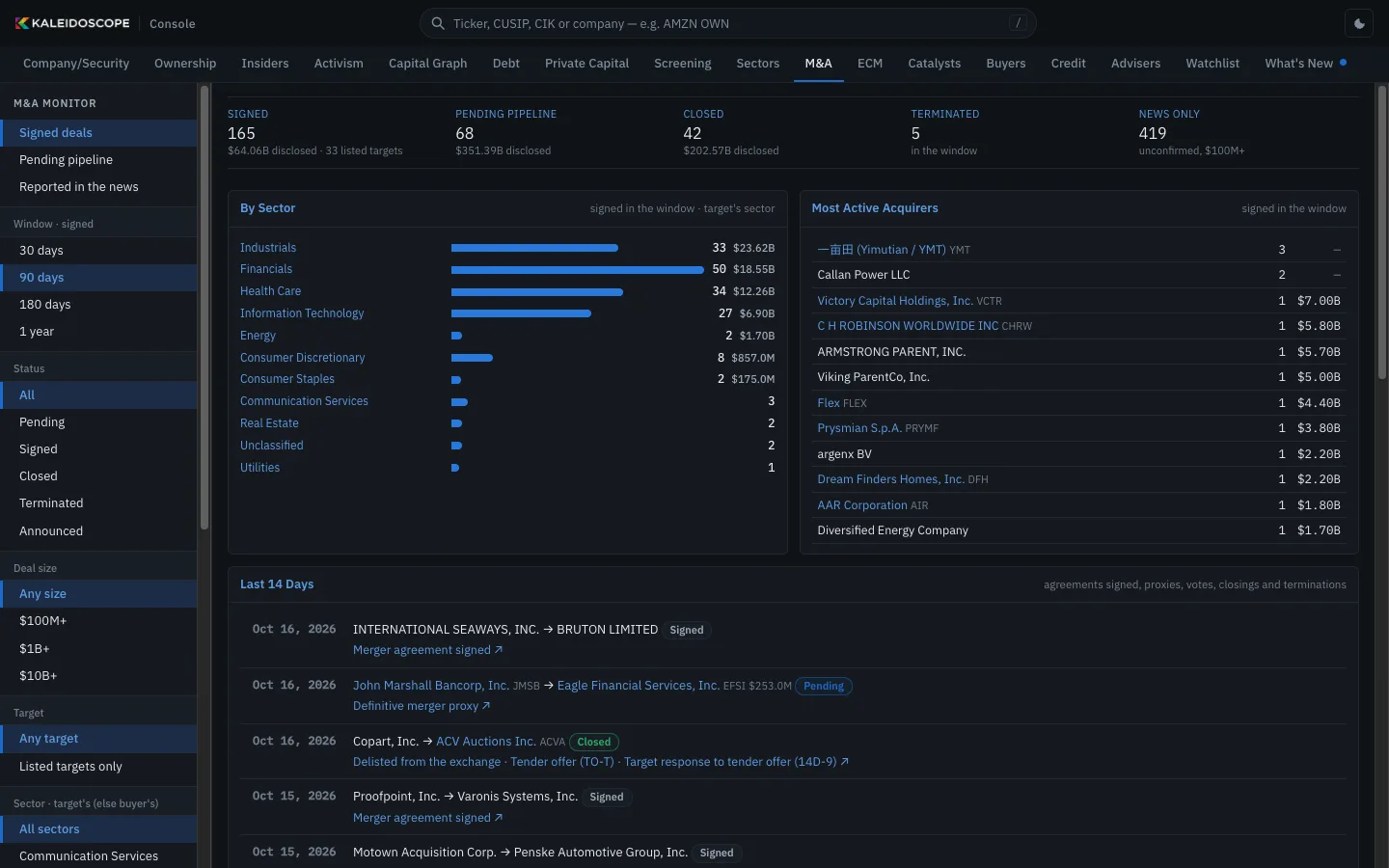
Task: Choose the 1 year window
Action: tap(98, 332)
